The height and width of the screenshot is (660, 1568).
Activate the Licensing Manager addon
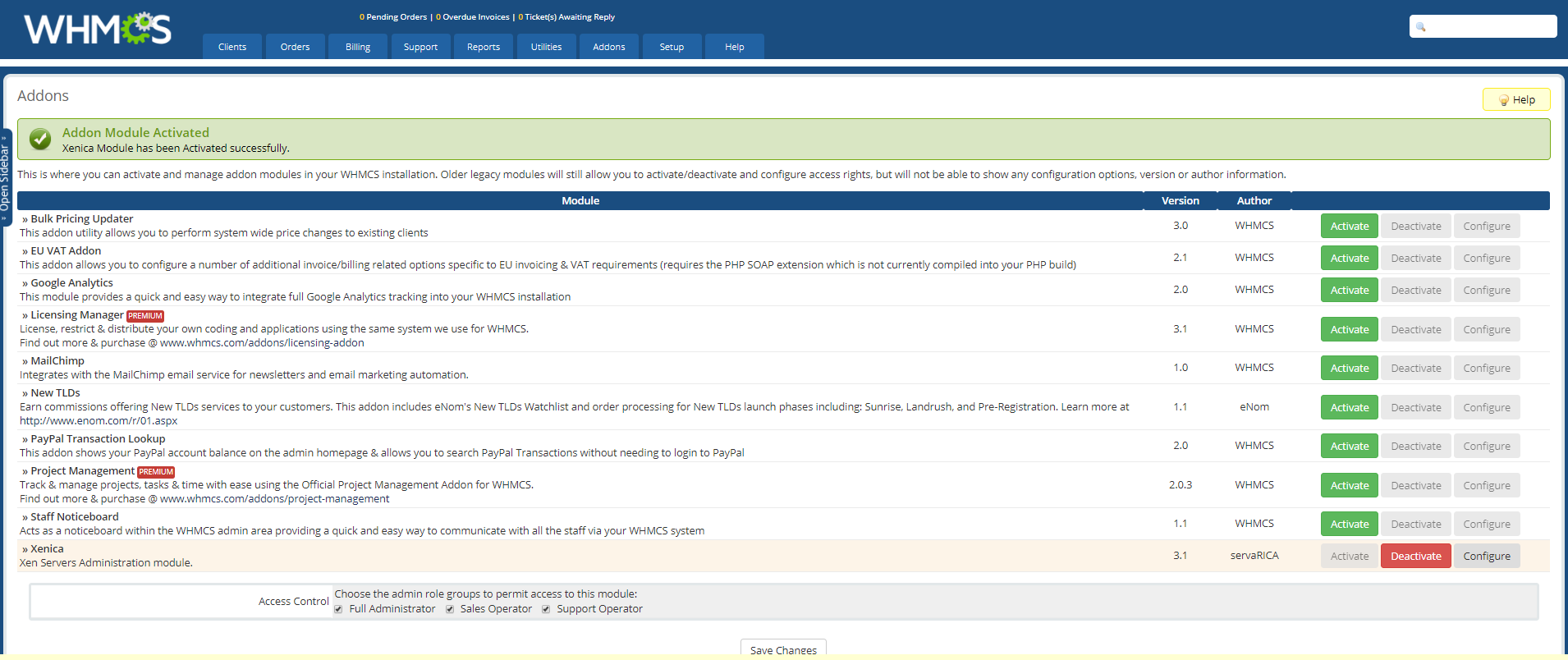pyautogui.click(x=1350, y=329)
